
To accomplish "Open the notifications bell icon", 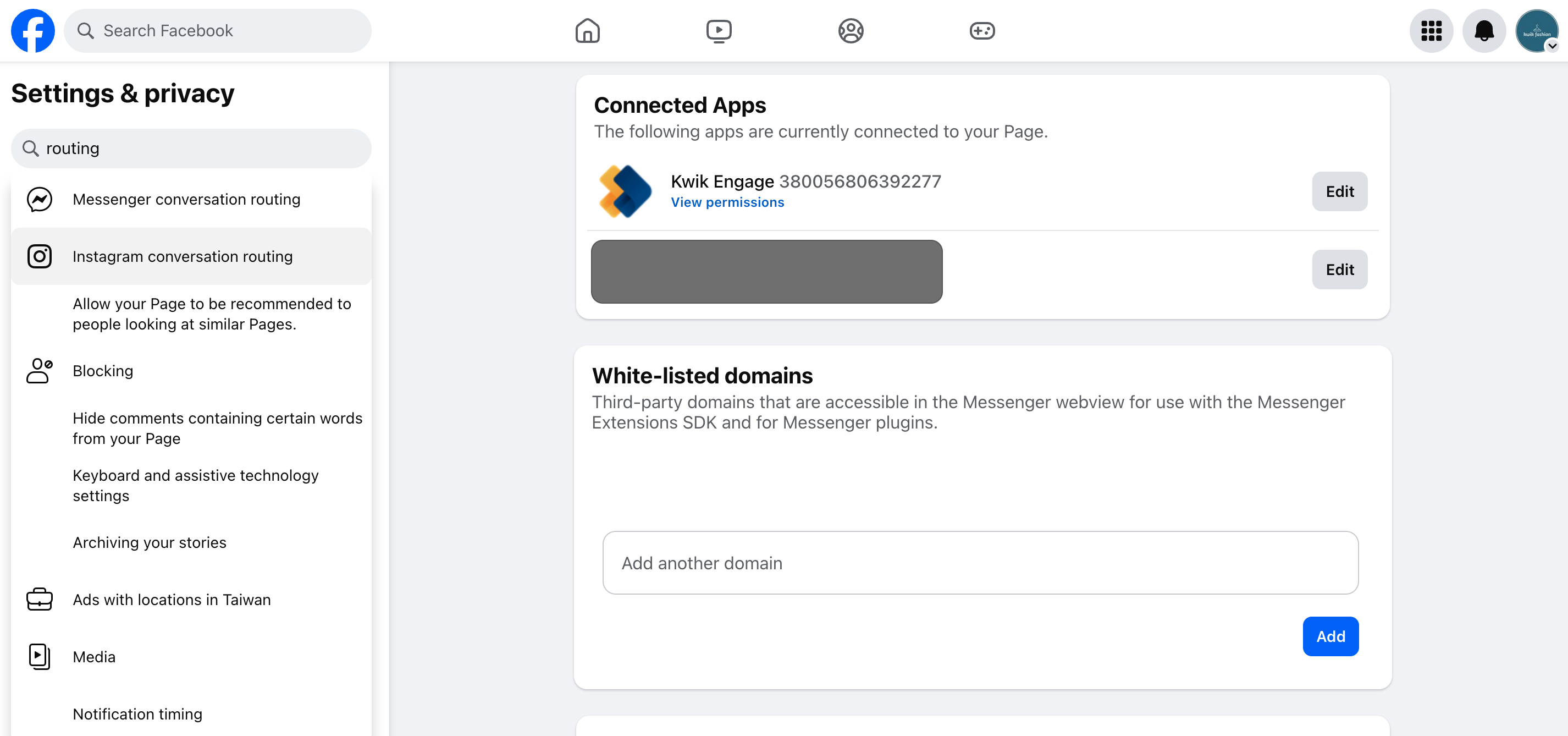I will point(1484,30).
